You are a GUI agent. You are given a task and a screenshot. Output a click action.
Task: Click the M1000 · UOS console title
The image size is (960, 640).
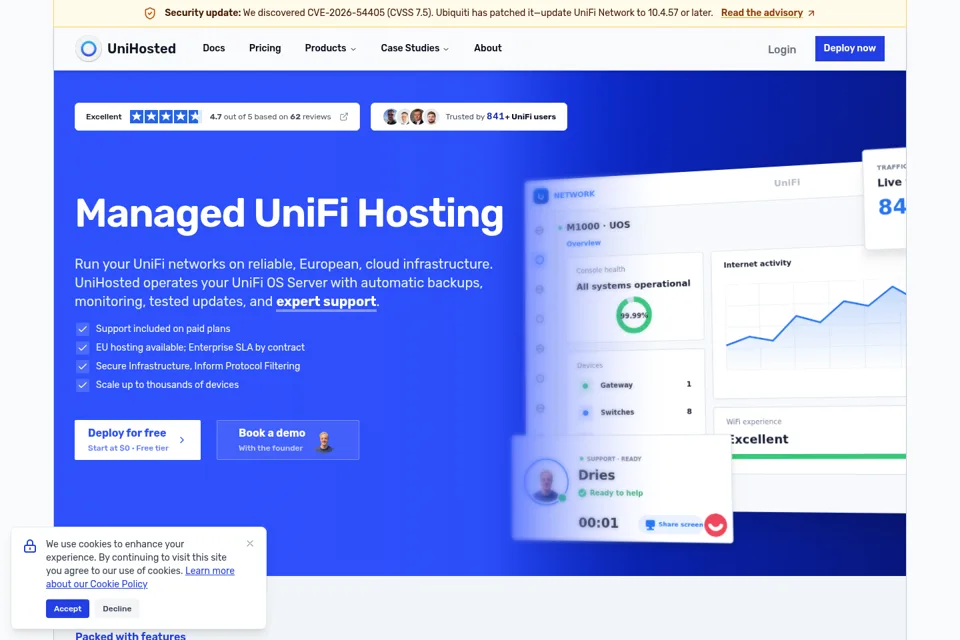[598, 226]
